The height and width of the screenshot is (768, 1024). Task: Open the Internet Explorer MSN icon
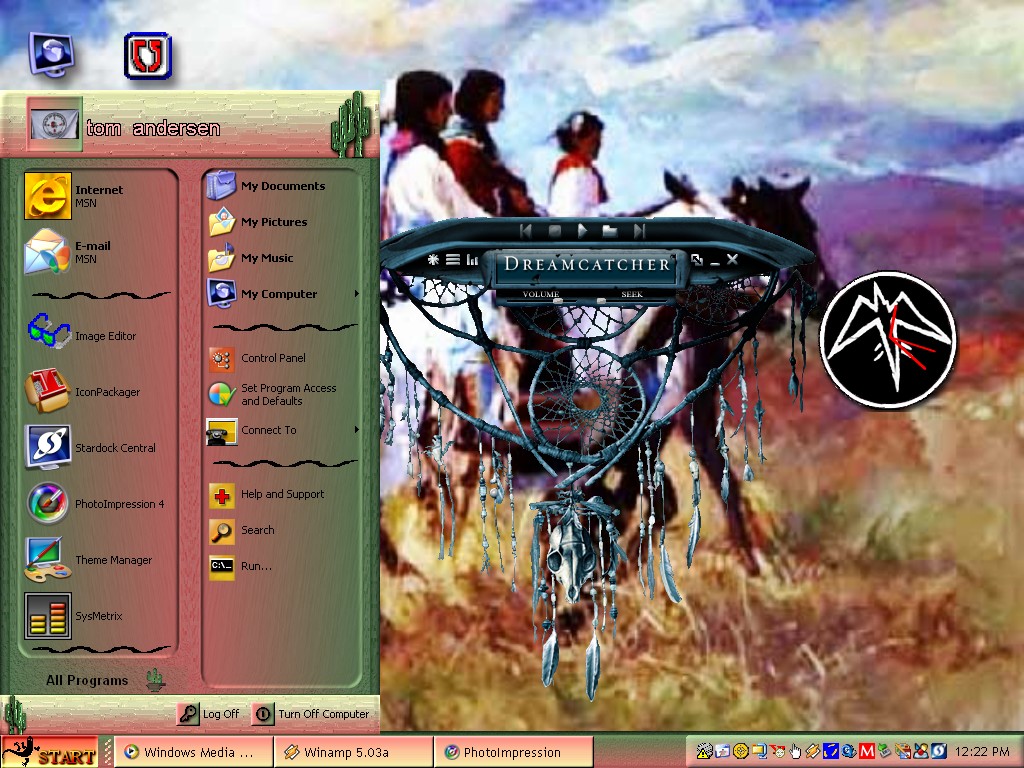pos(47,195)
